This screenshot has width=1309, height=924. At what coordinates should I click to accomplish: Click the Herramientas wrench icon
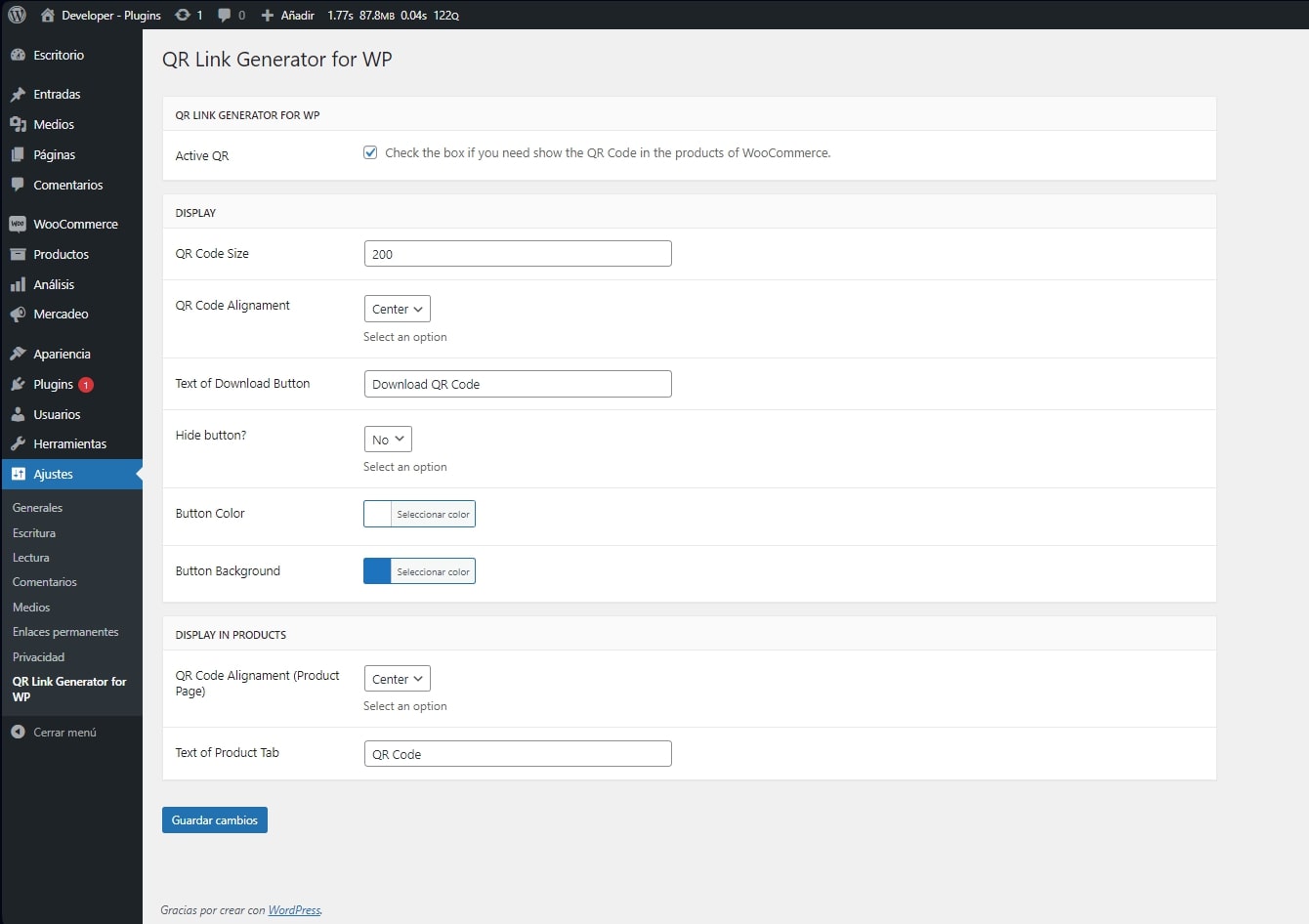coord(18,443)
